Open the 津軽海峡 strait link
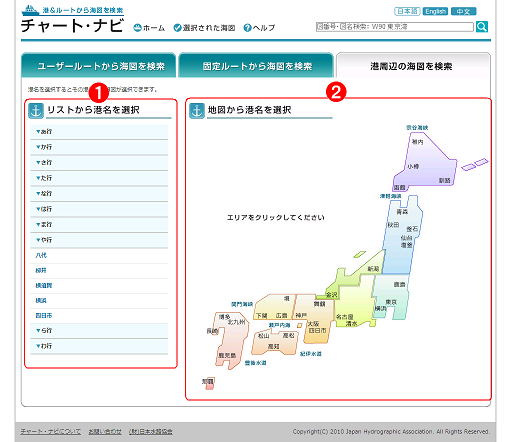Viewport: 512px width, 442px height. [390, 196]
